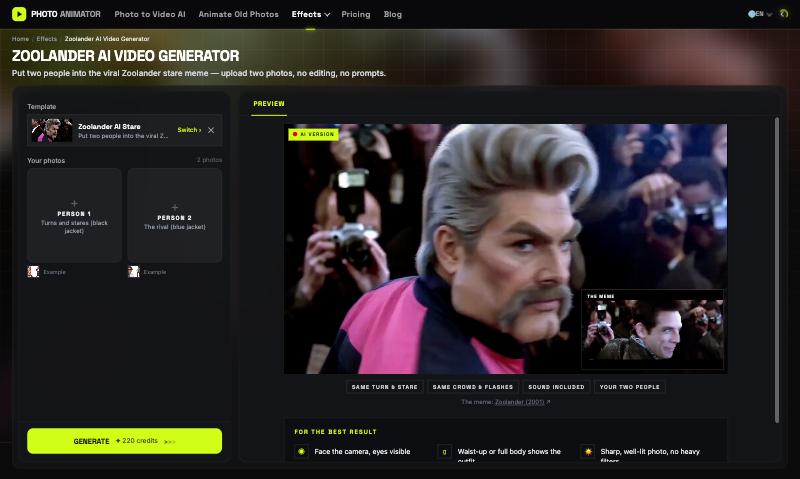Expand the Effects menu
This screenshot has width=800, height=479.
point(311,14)
